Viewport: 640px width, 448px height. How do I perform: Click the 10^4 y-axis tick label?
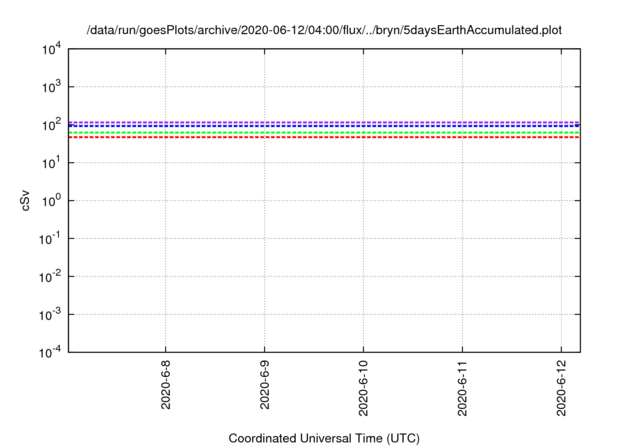tap(51, 49)
